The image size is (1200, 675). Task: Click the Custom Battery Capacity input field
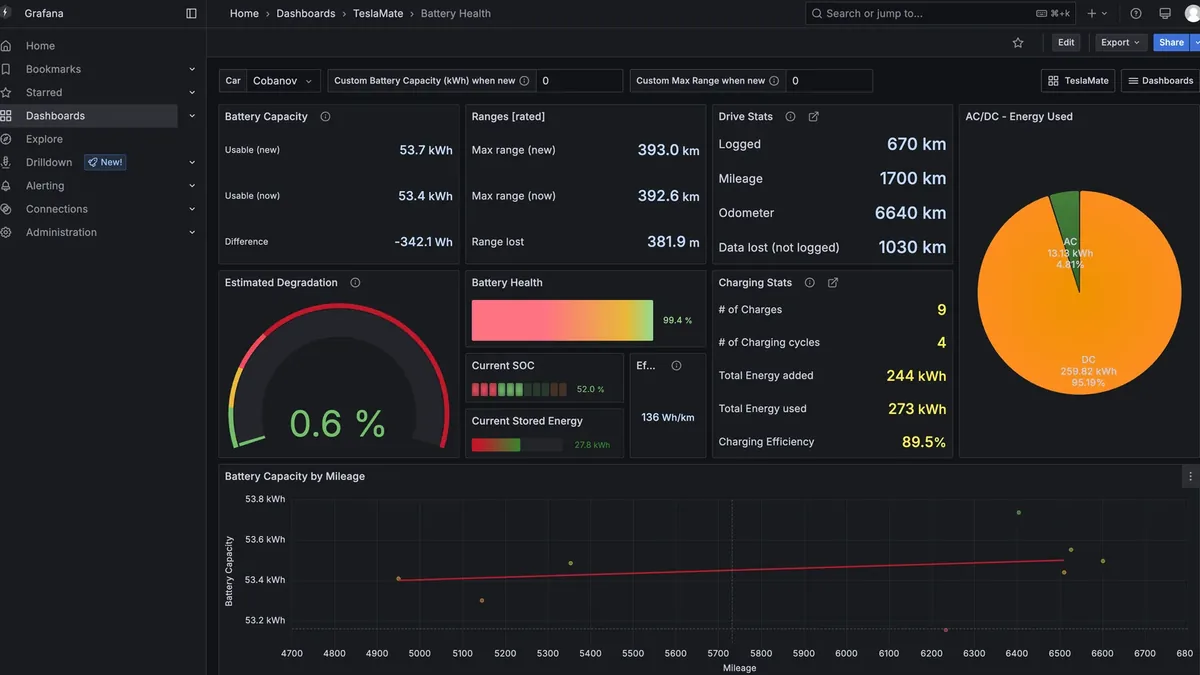580,81
